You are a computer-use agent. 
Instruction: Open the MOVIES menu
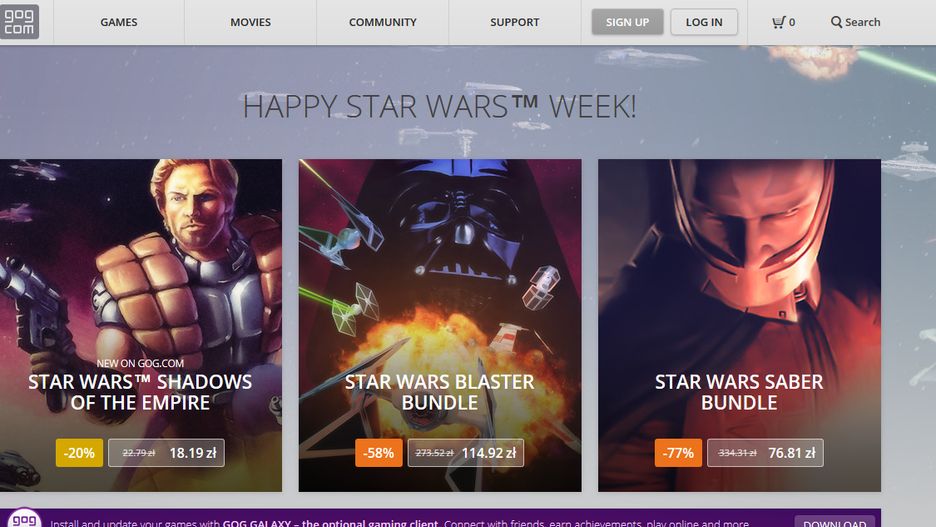251,22
